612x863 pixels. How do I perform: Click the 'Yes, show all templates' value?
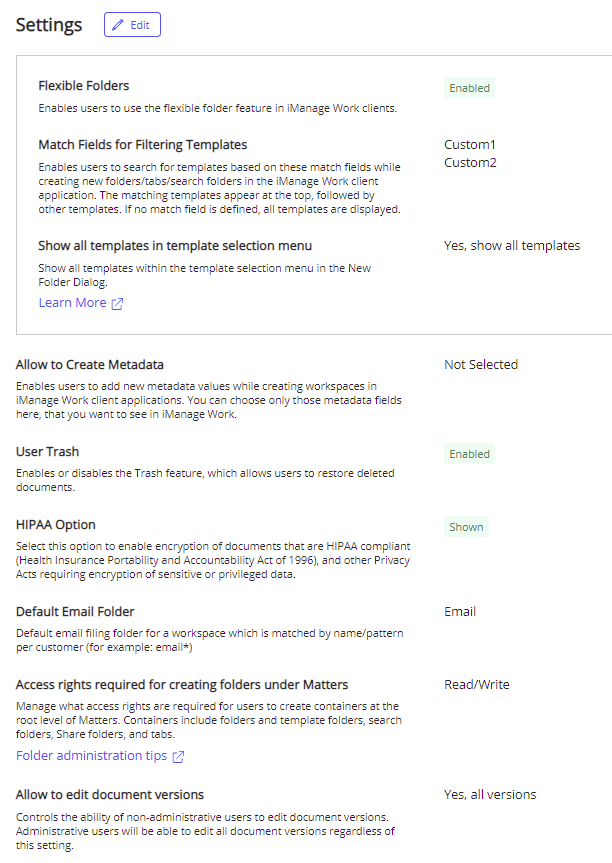pyautogui.click(x=512, y=246)
